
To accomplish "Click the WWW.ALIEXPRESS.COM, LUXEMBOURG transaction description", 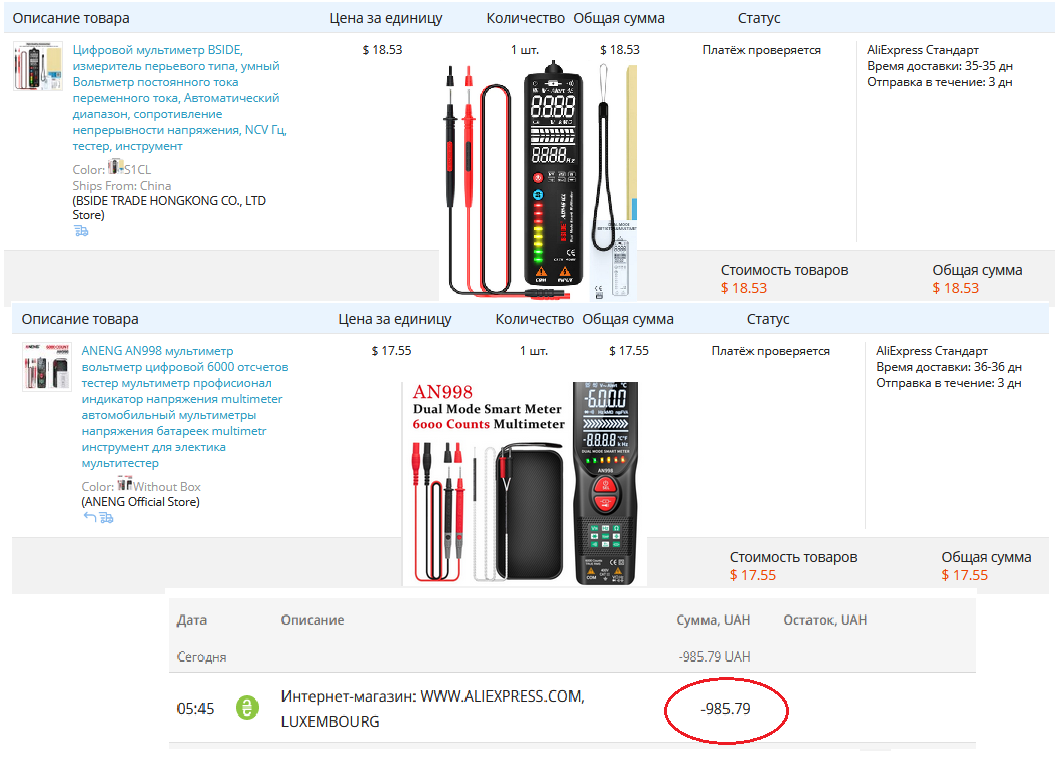I will [x=433, y=708].
